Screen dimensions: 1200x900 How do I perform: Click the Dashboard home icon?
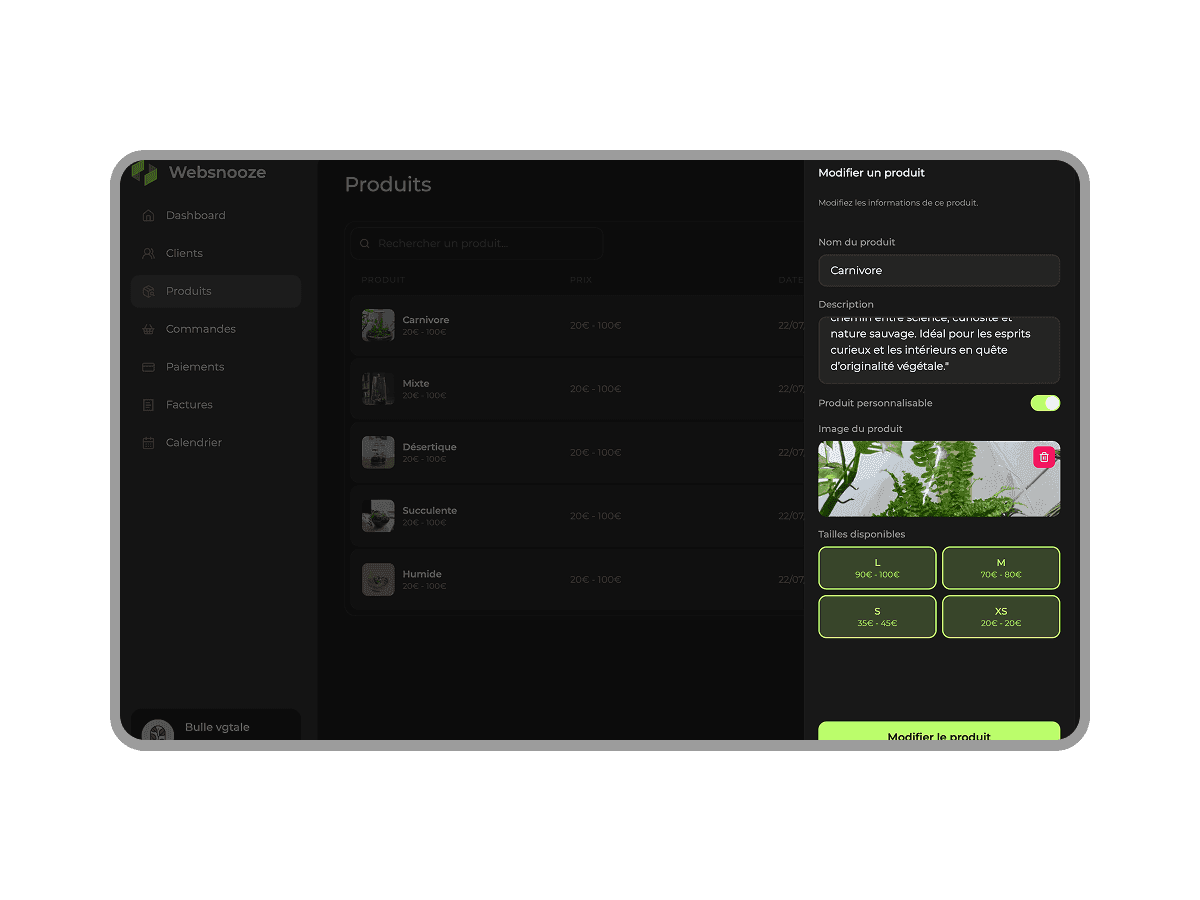click(148, 216)
